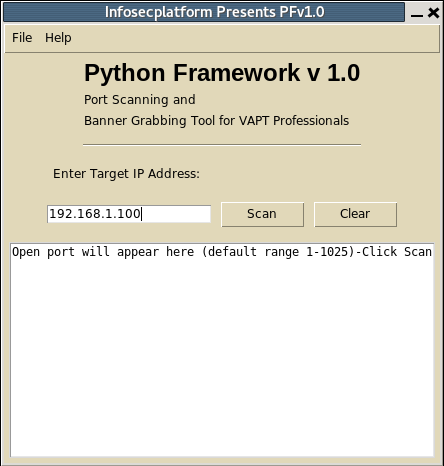Focus the target IP address field
The height and width of the screenshot is (466, 444).
click(129, 214)
